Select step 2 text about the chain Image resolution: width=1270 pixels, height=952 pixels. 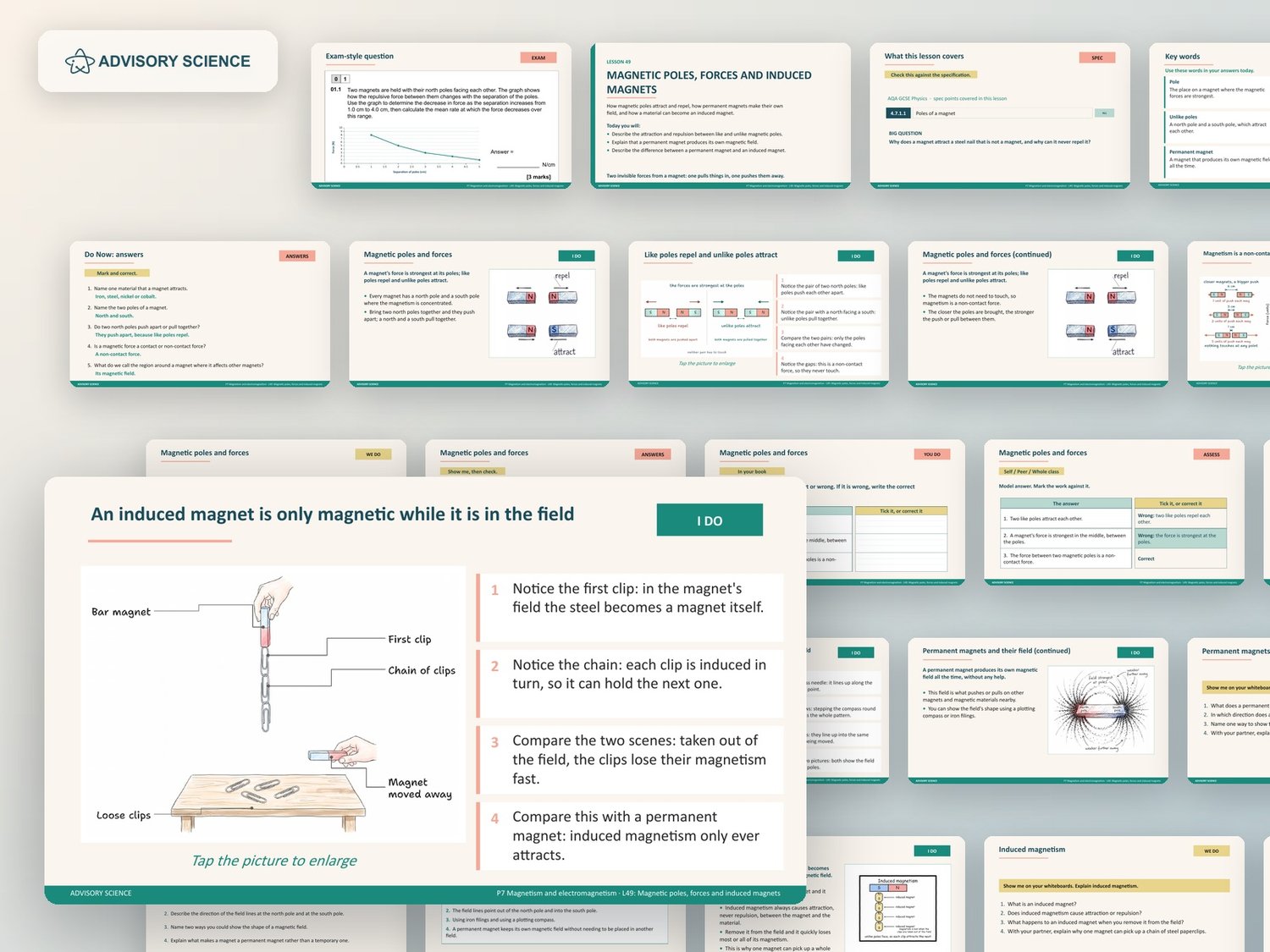(x=639, y=674)
